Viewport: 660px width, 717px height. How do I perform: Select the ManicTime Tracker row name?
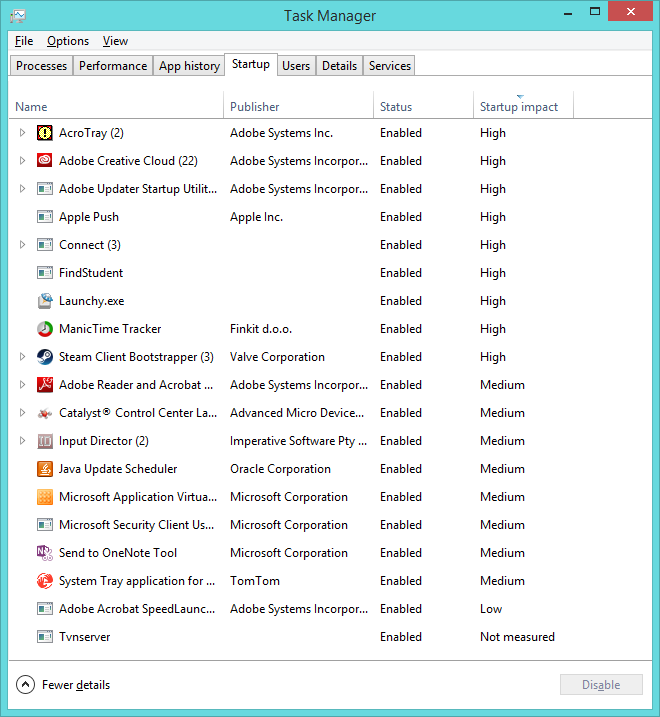tap(110, 329)
